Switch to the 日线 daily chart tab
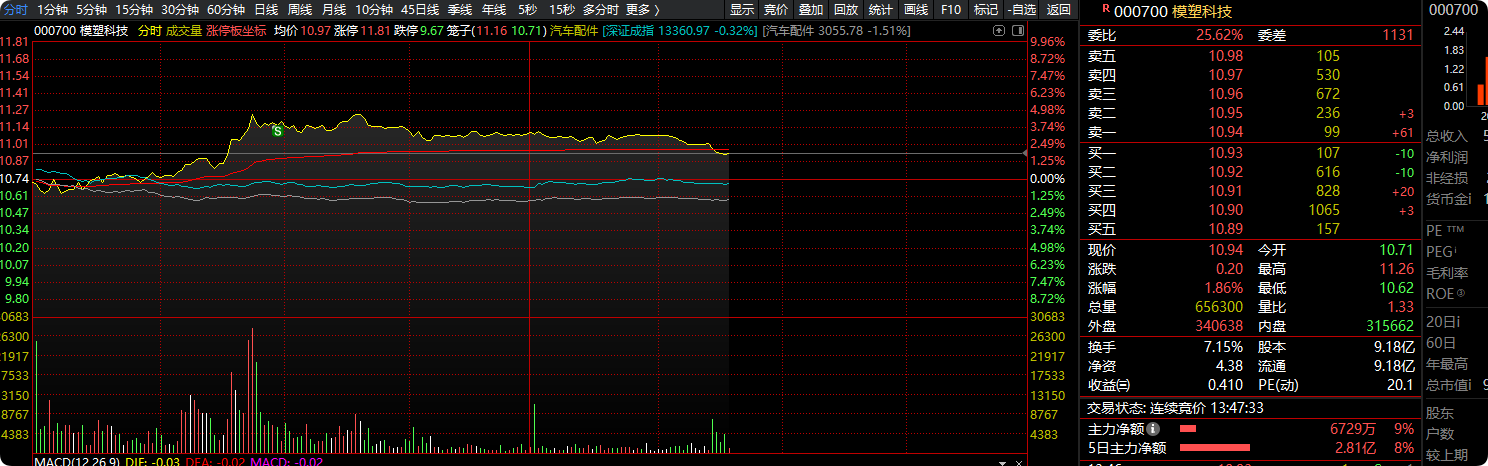This screenshot has width=1488, height=466. point(266,9)
